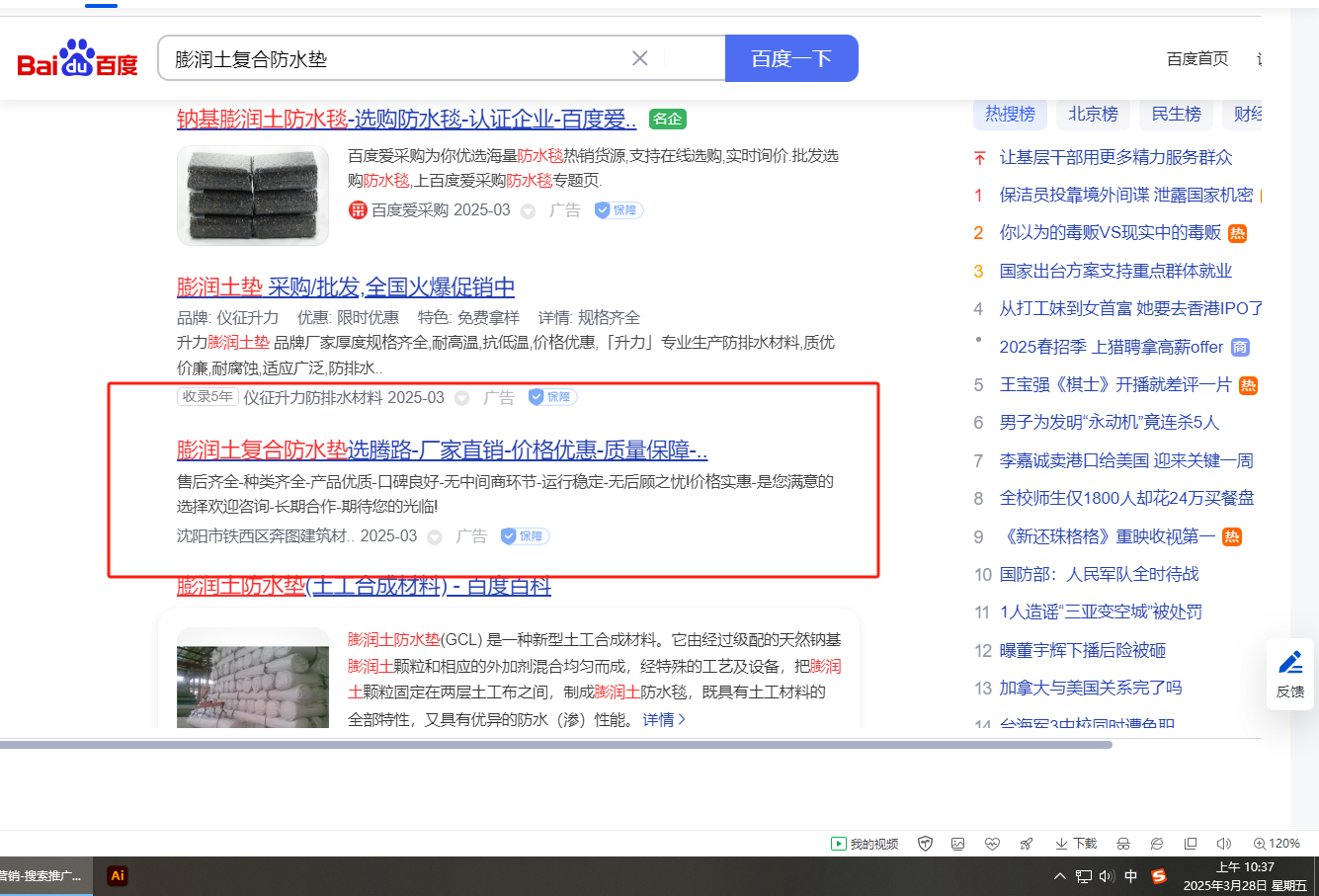Image resolution: width=1319 pixels, height=896 pixels.
Task: Click the 我的视频 play icon in status bar
Action: pos(839,844)
